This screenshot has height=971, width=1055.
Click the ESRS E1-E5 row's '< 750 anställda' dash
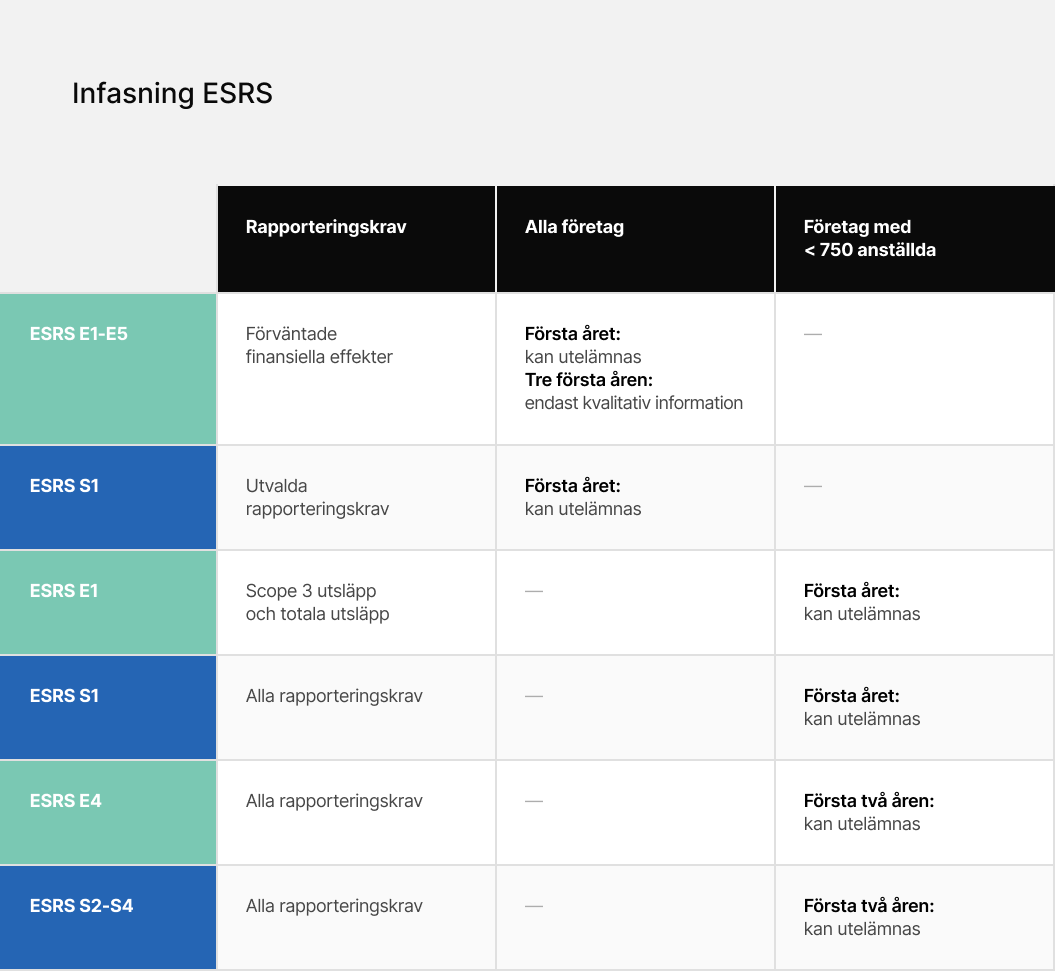point(813,334)
